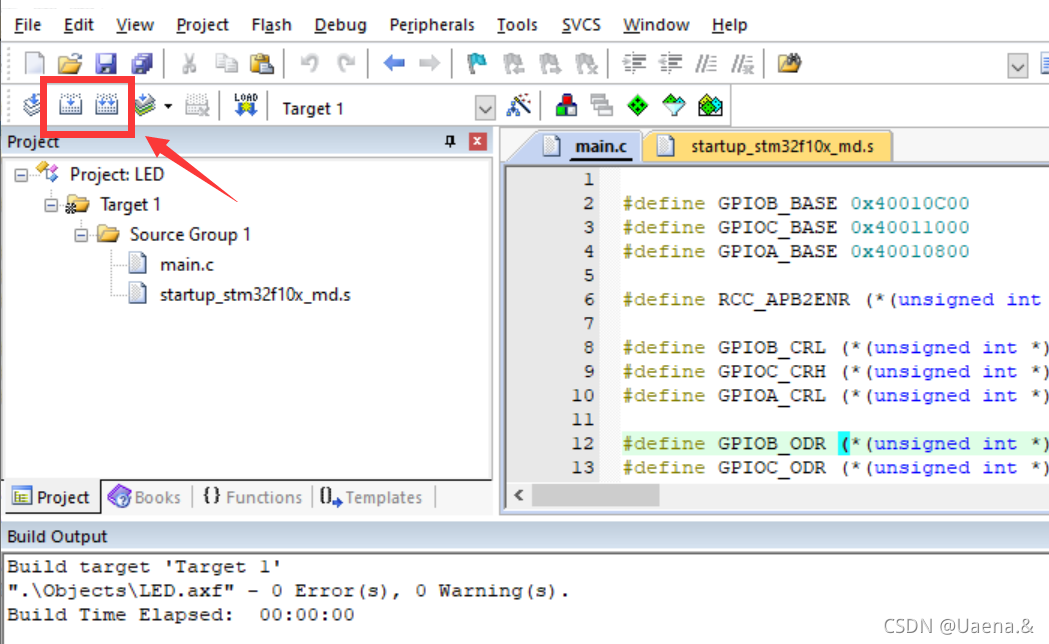Open the Window menu
Image resolution: width=1049 pixels, height=644 pixels.
[656, 25]
